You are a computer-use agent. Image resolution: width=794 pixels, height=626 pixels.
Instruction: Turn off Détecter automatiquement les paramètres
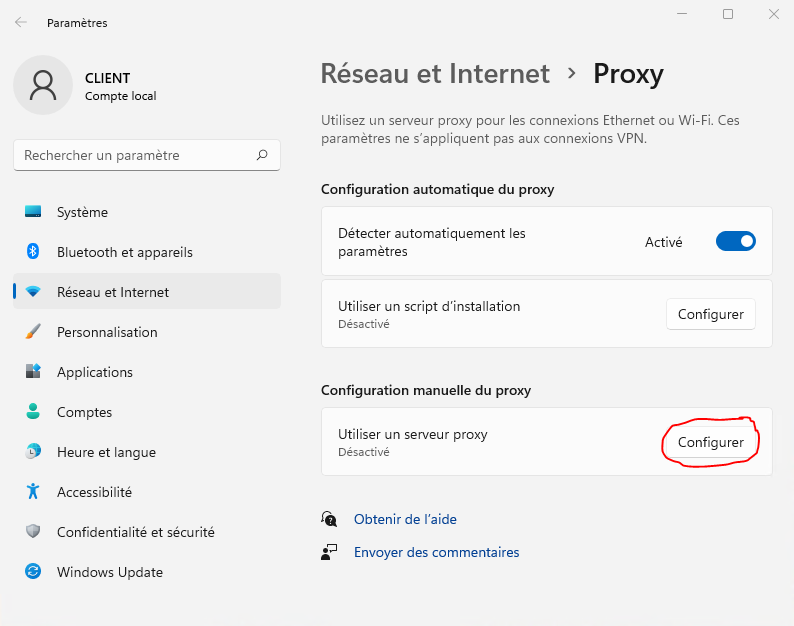click(735, 242)
